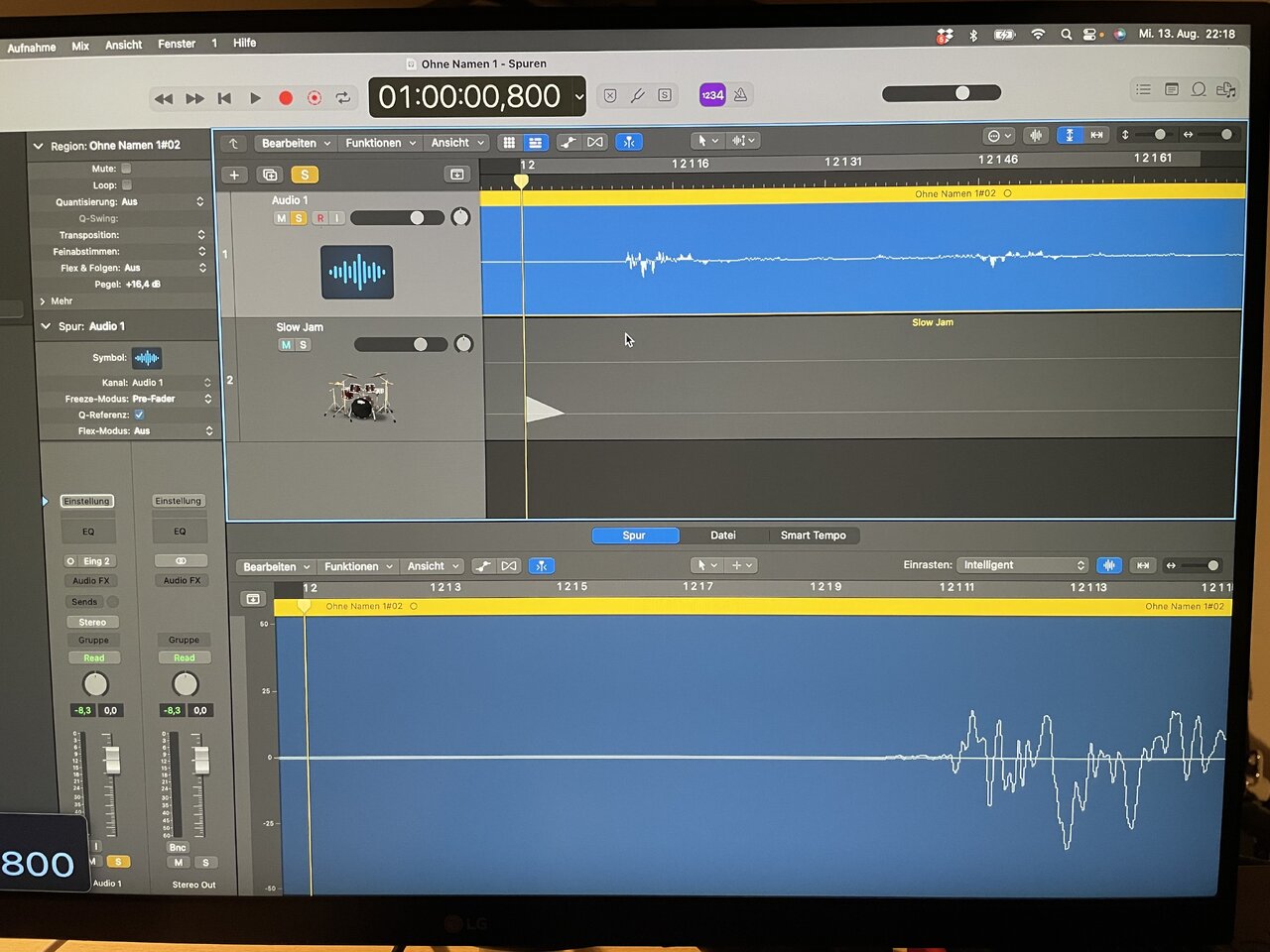This screenshot has width=1270, height=952.
Task: Adjust the master volume slider in control bar
Action: click(942, 93)
